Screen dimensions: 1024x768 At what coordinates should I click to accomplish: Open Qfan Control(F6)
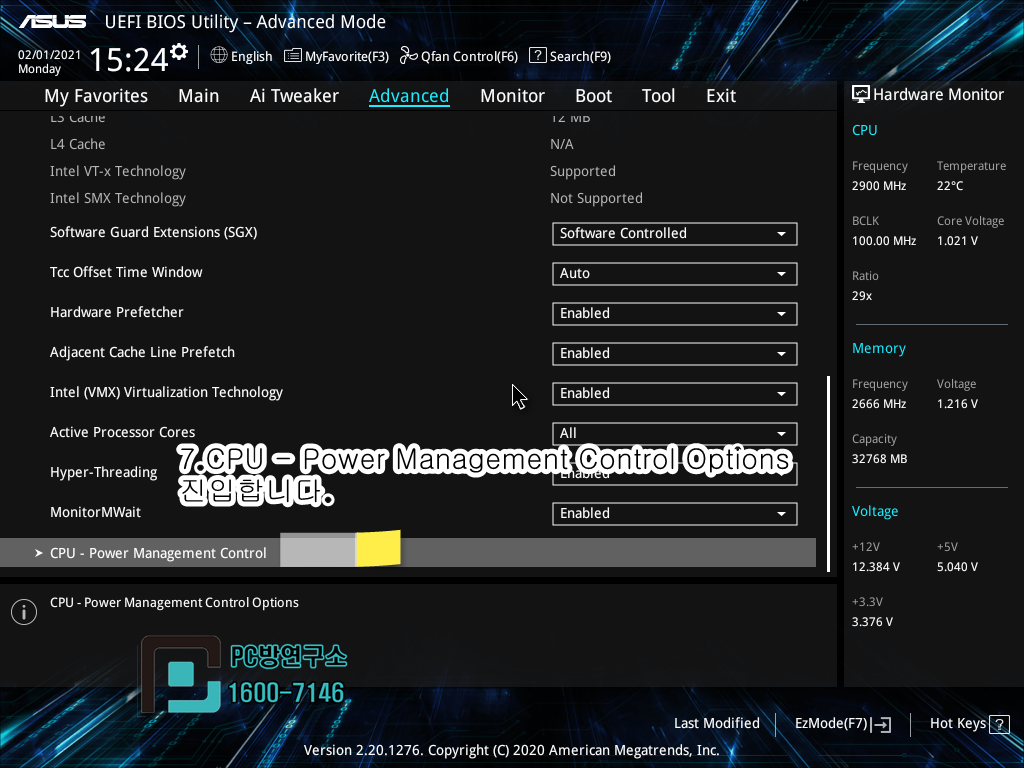pyautogui.click(x=459, y=56)
